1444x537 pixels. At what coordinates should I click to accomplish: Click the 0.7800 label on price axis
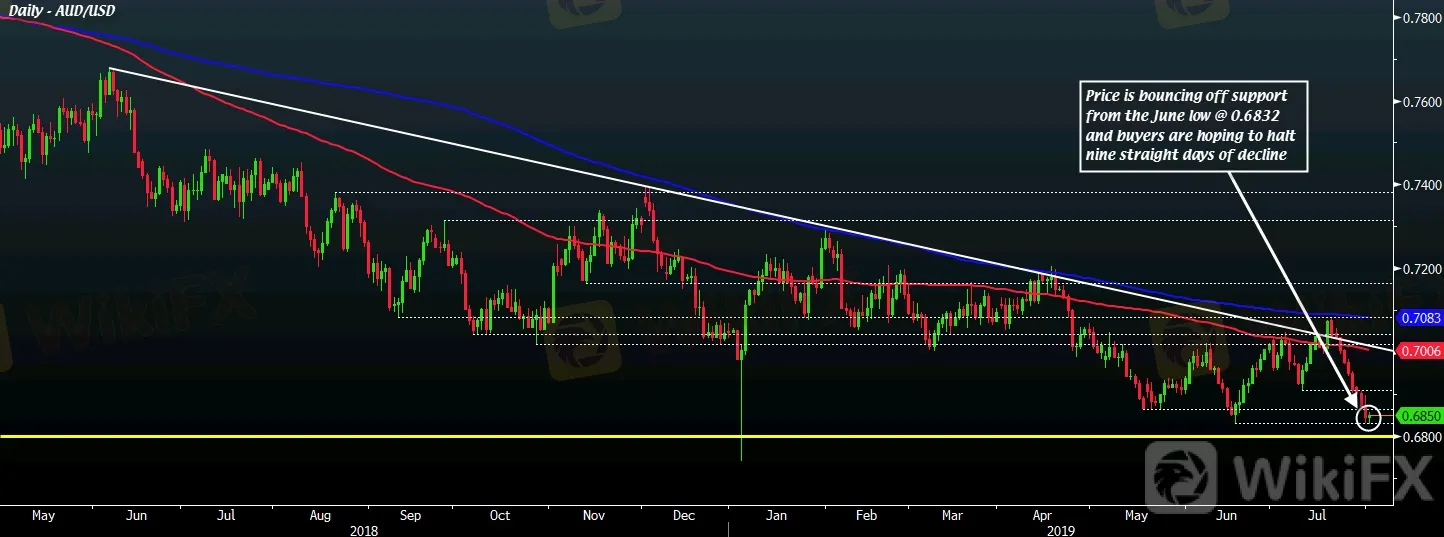(x=1421, y=18)
